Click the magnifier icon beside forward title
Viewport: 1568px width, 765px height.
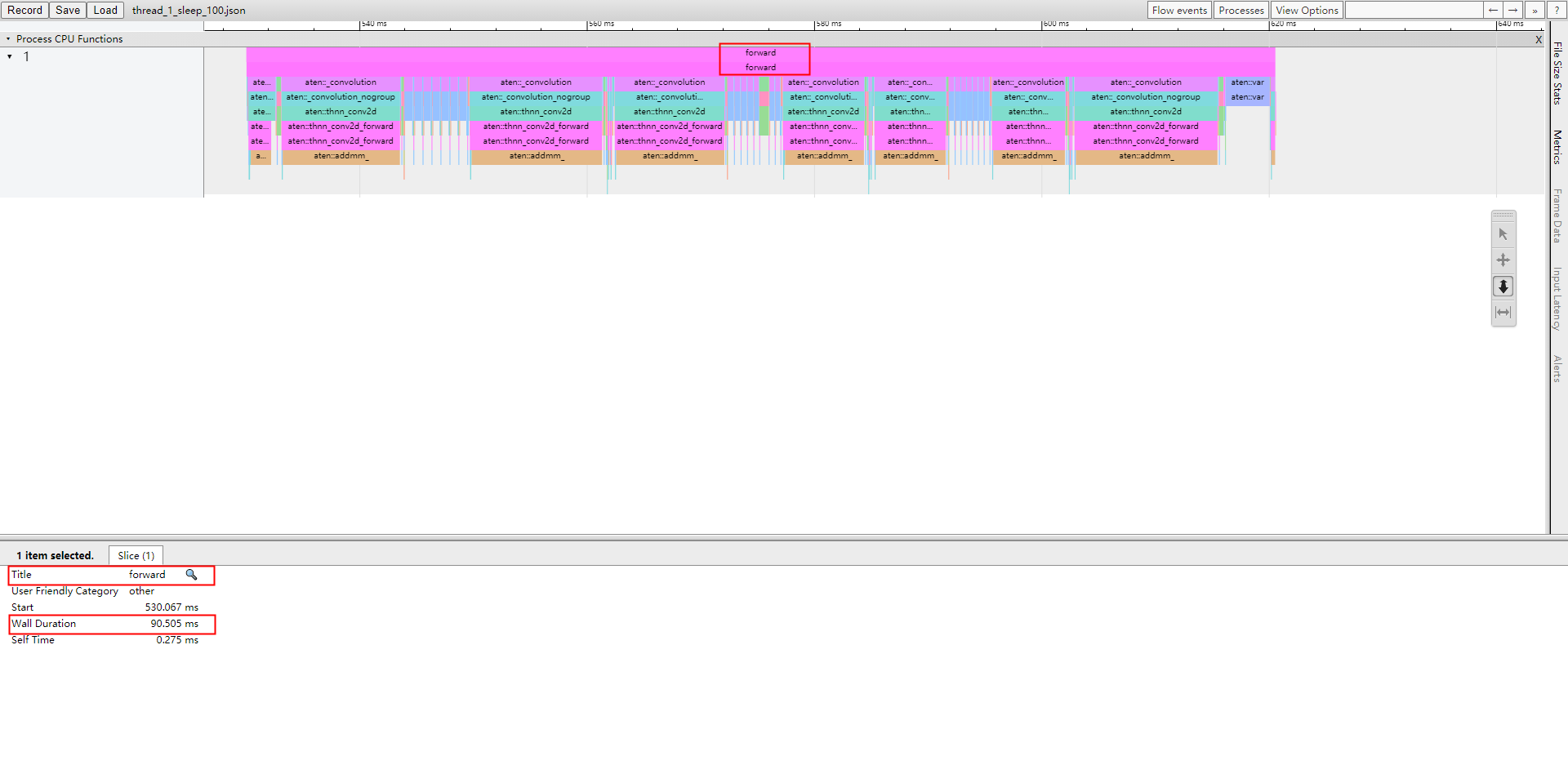pyautogui.click(x=191, y=575)
